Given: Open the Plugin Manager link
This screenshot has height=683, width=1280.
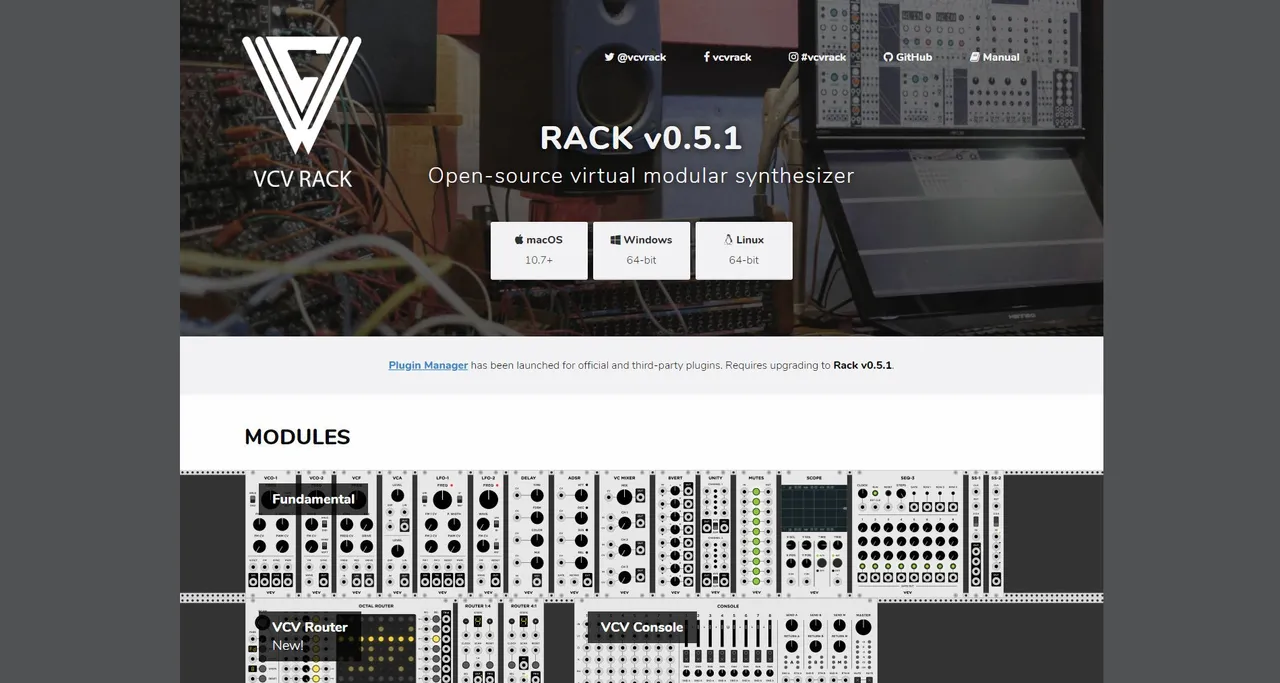Looking at the screenshot, I should point(428,365).
